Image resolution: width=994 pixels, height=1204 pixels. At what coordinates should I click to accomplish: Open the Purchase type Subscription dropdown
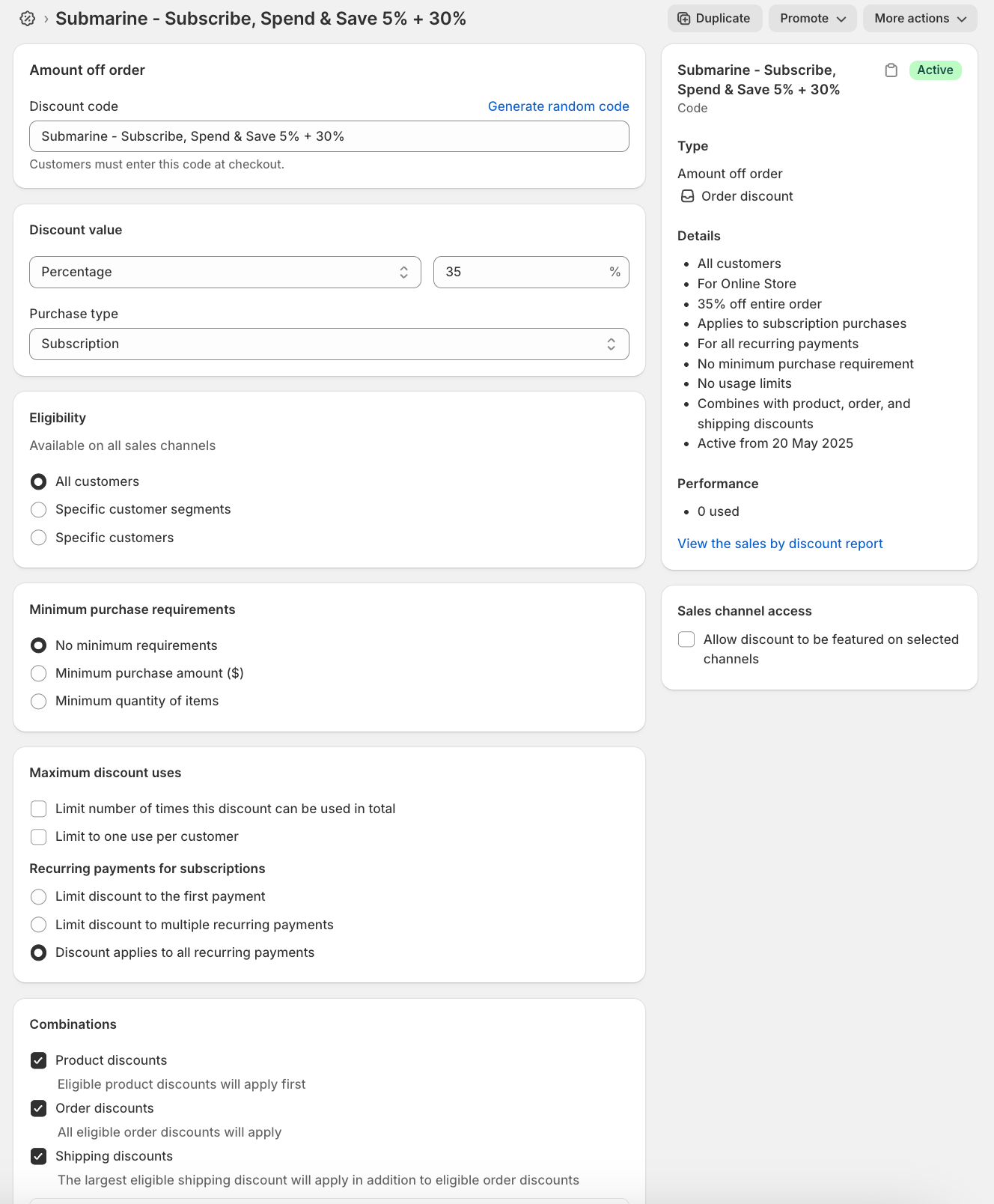tap(329, 344)
